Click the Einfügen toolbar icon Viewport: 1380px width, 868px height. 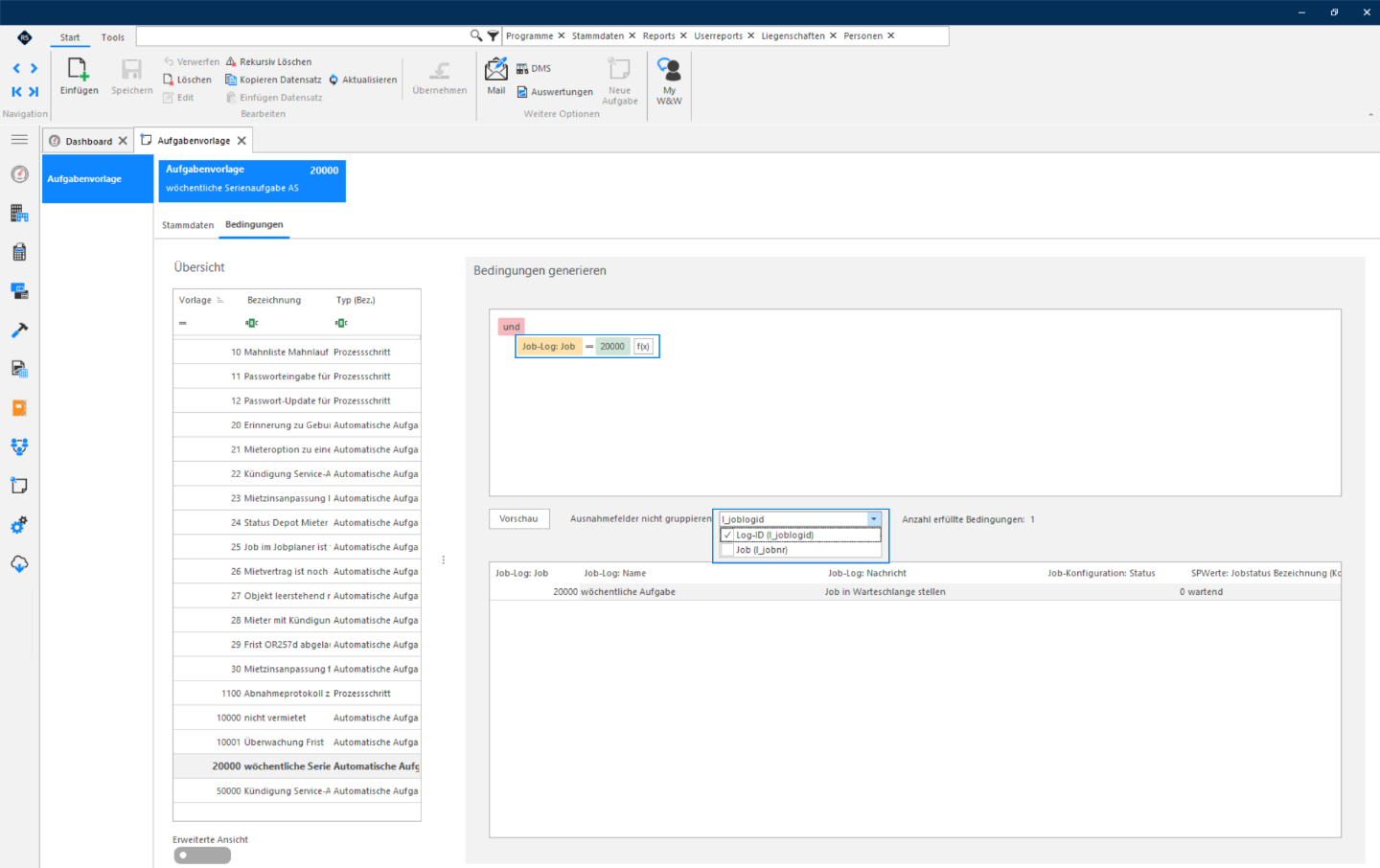pos(78,70)
